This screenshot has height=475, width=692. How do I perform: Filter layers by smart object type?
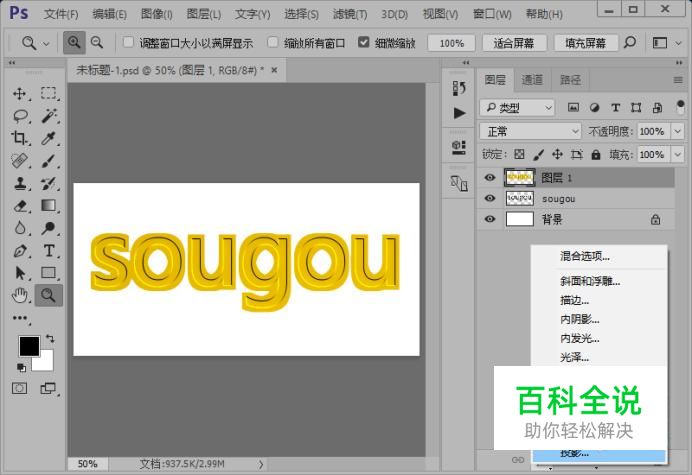(x=657, y=107)
